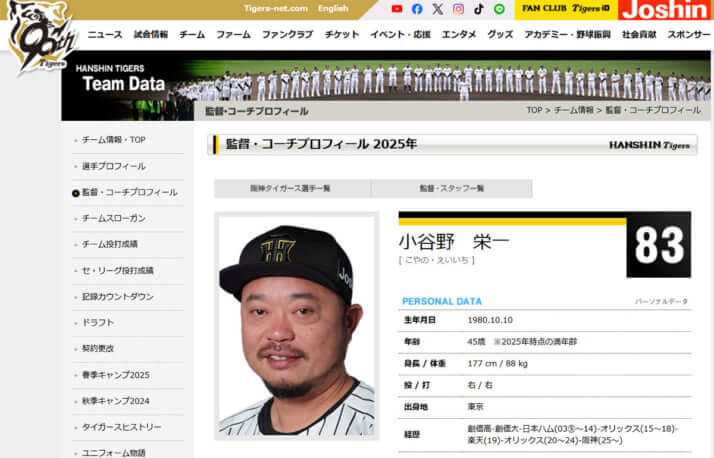Click the uniform number 83 box

pyautogui.click(x=659, y=245)
